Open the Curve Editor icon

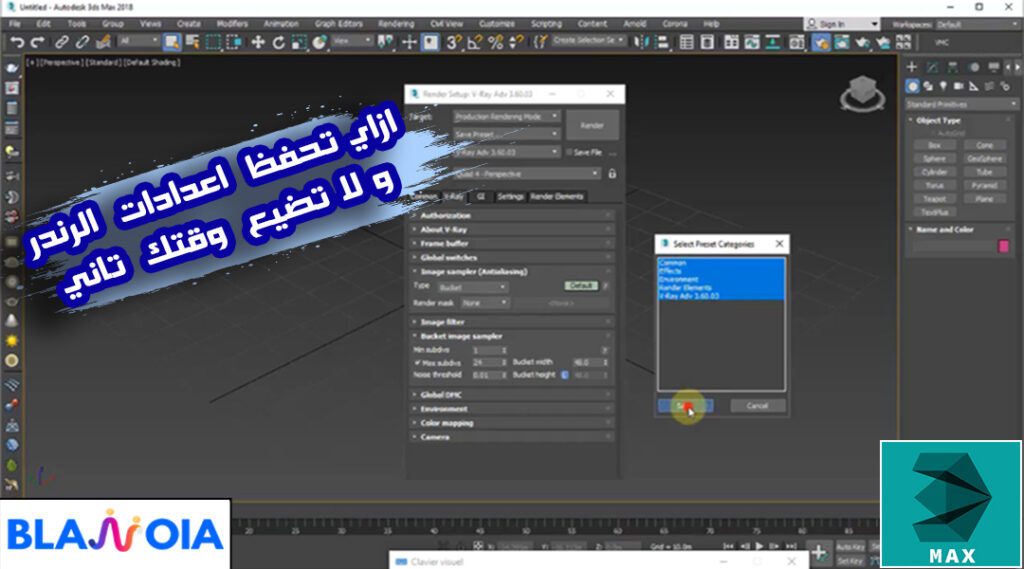pyautogui.click(x=752, y=42)
